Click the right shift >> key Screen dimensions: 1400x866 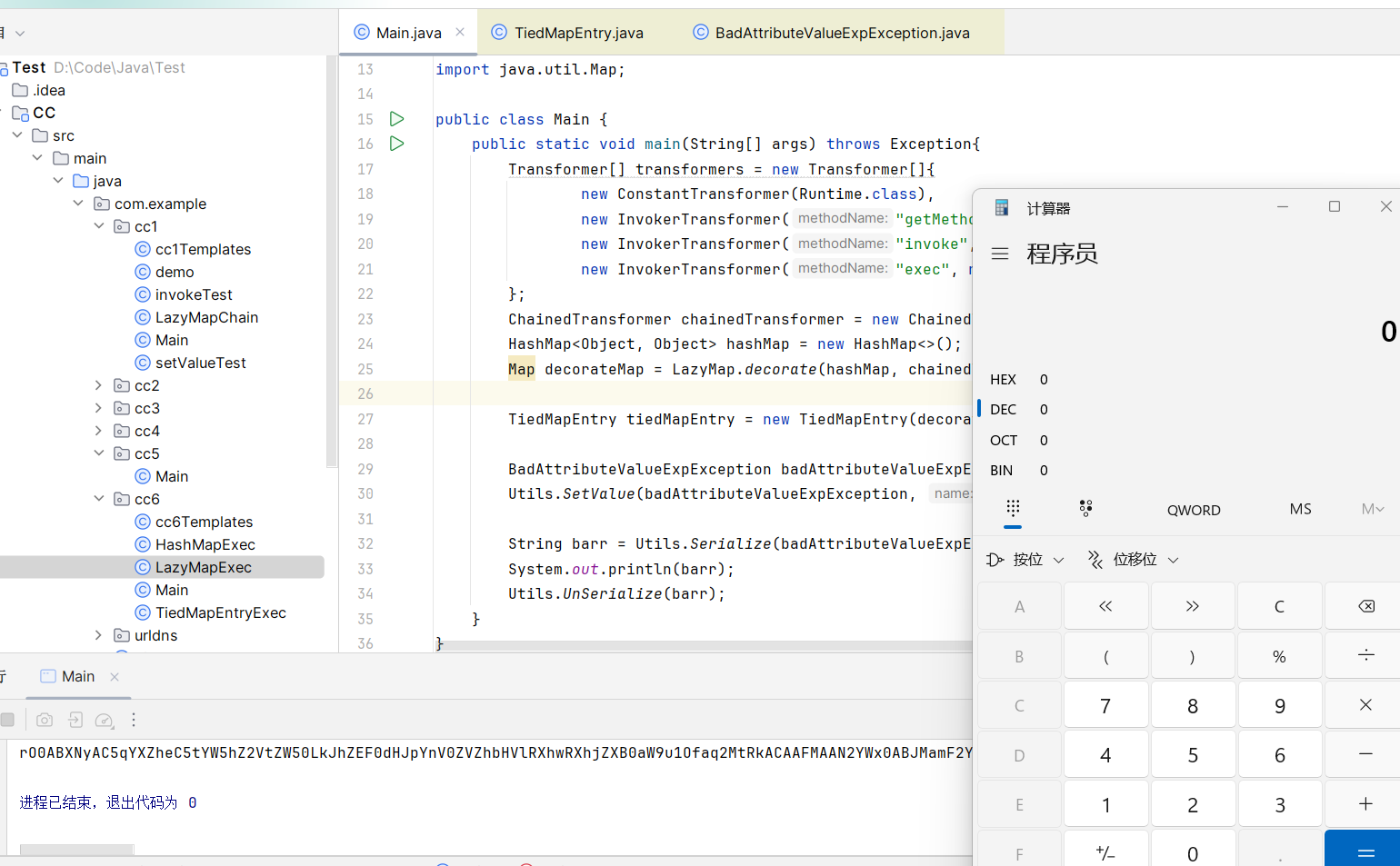click(1192, 606)
